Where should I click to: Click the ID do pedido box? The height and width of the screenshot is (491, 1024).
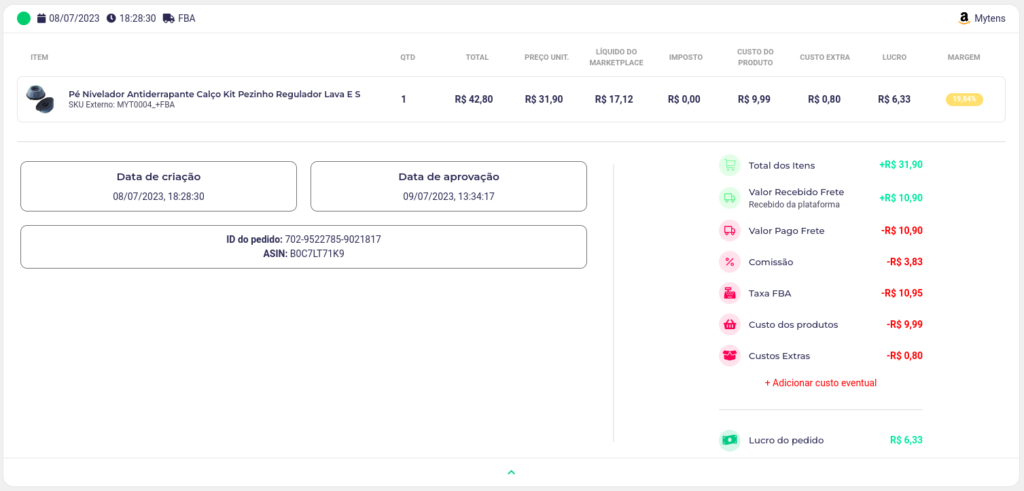303,247
